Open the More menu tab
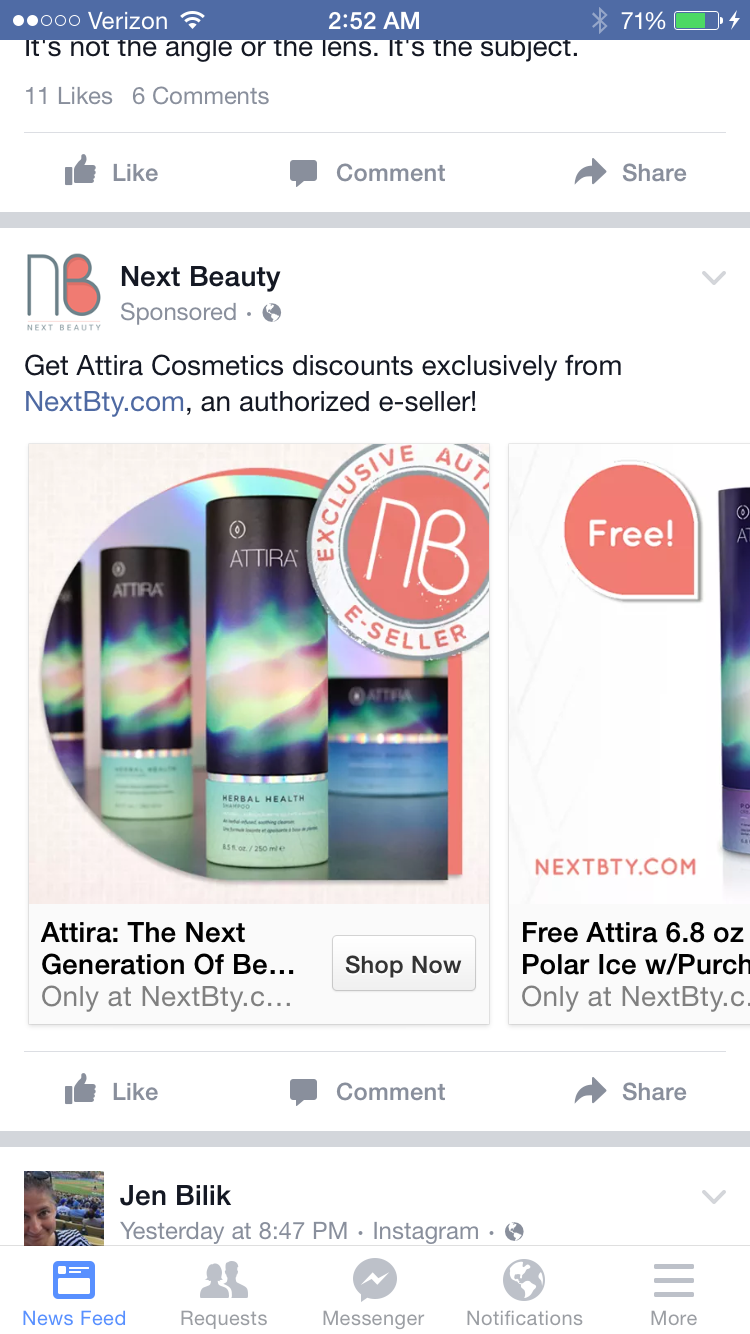 (x=674, y=1292)
